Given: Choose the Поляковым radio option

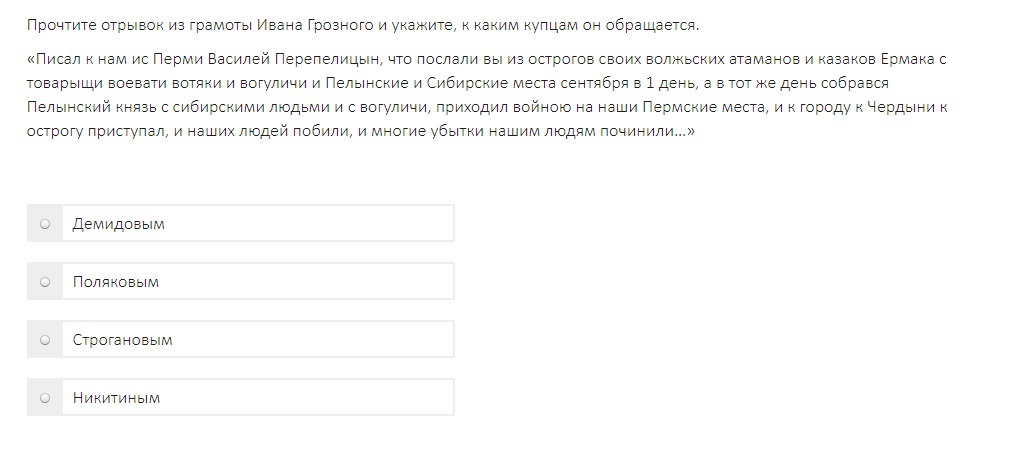Looking at the screenshot, I should pyautogui.click(x=45, y=282).
